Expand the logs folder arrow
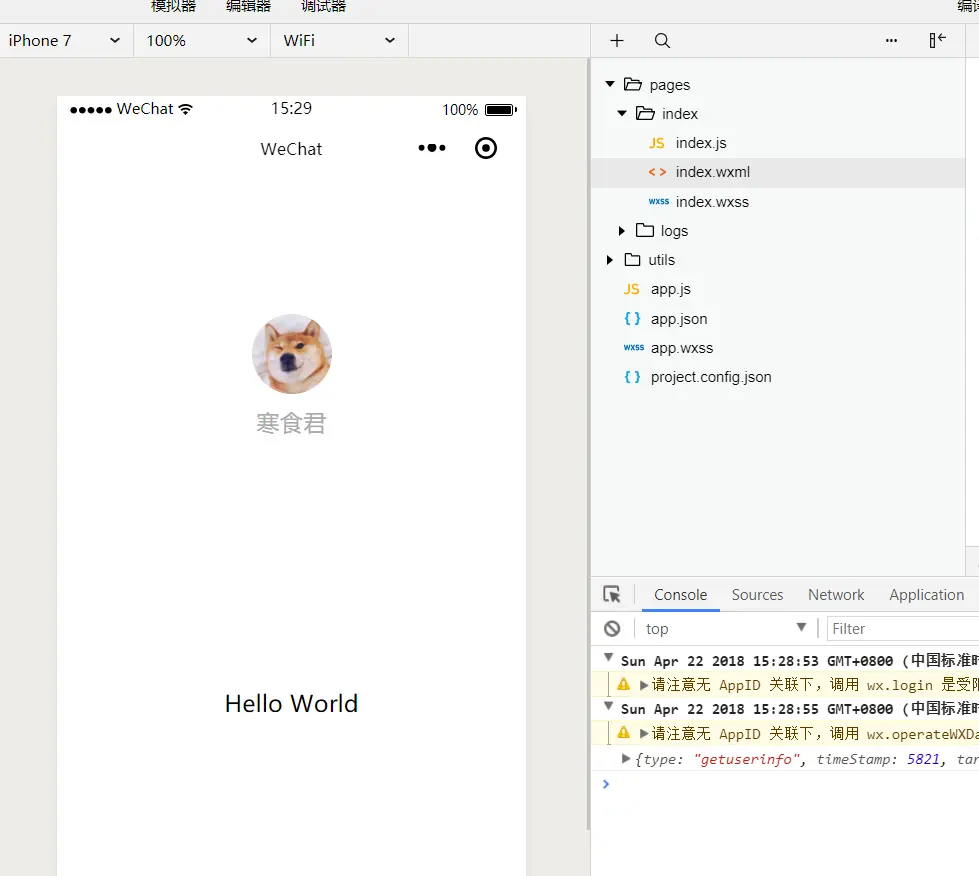 click(621, 230)
